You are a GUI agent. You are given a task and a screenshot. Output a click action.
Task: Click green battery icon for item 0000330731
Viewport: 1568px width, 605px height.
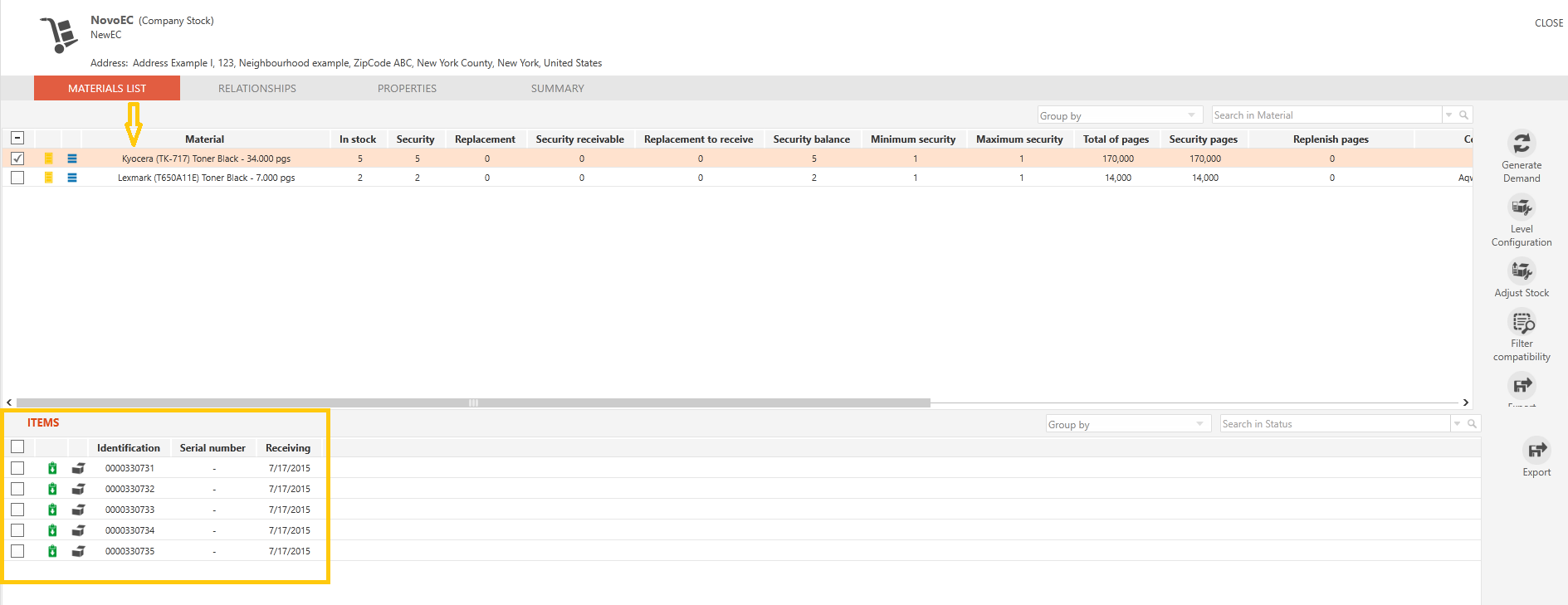(x=52, y=468)
